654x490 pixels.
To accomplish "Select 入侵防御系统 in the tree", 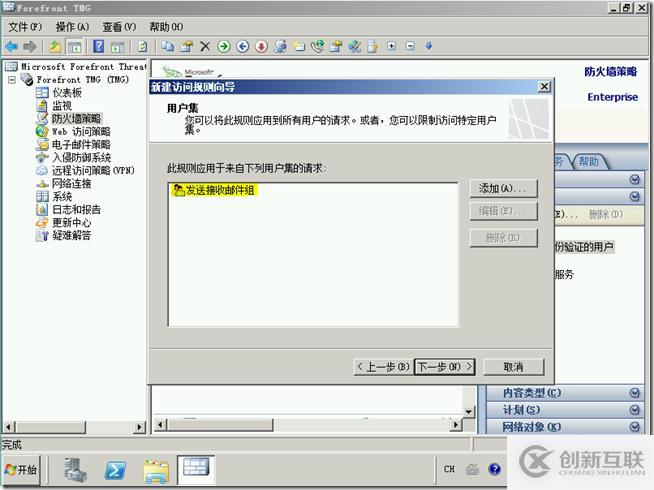I will click(81, 158).
